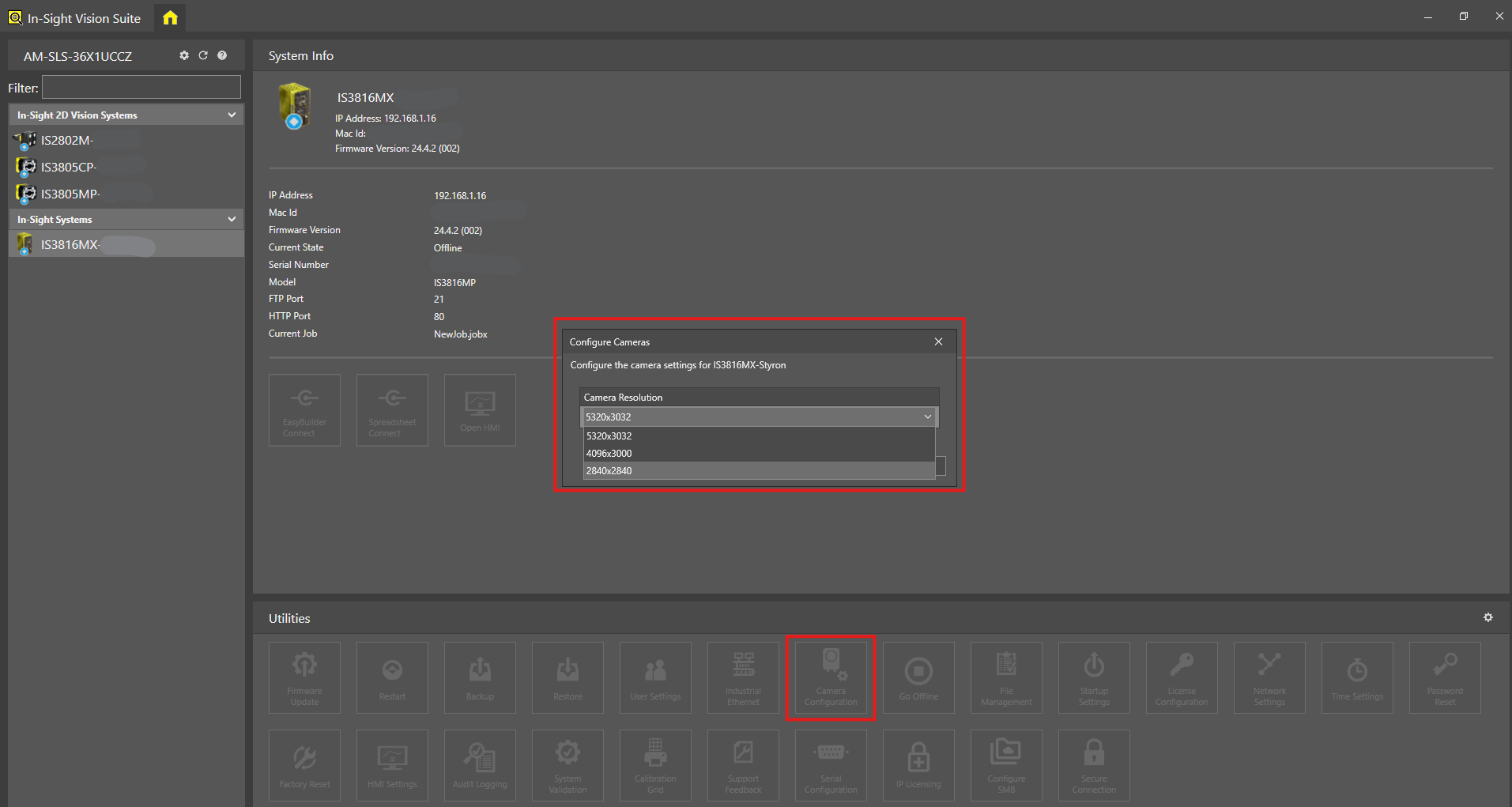Viewport: 1512px width, 807px height.
Task: Open Network Settings utility
Action: click(1269, 677)
